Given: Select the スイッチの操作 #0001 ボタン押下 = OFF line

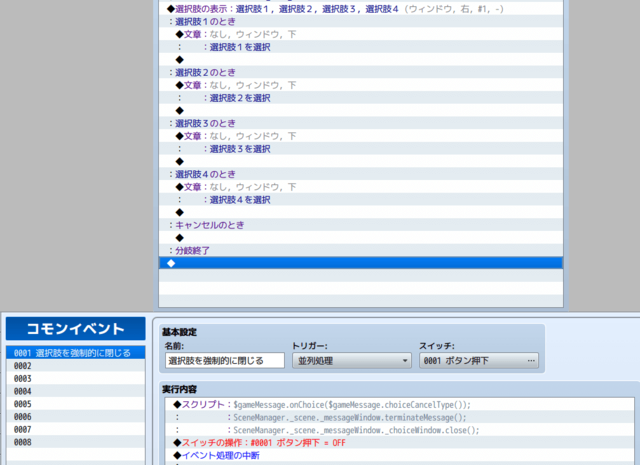Looking at the screenshot, I should [x=400, y=443].
